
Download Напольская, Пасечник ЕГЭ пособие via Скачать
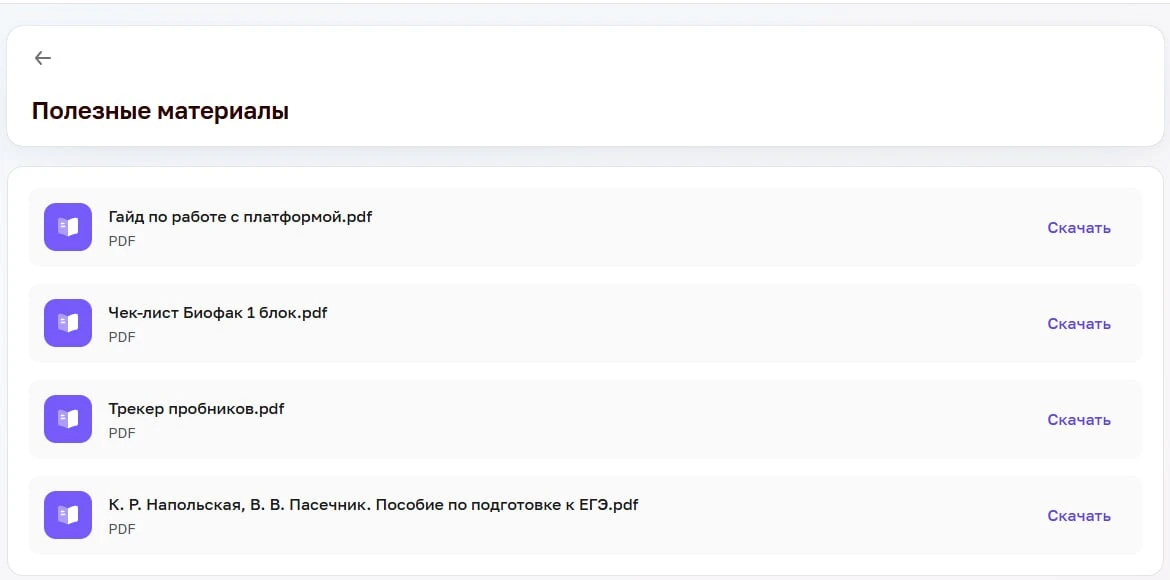1079,516
